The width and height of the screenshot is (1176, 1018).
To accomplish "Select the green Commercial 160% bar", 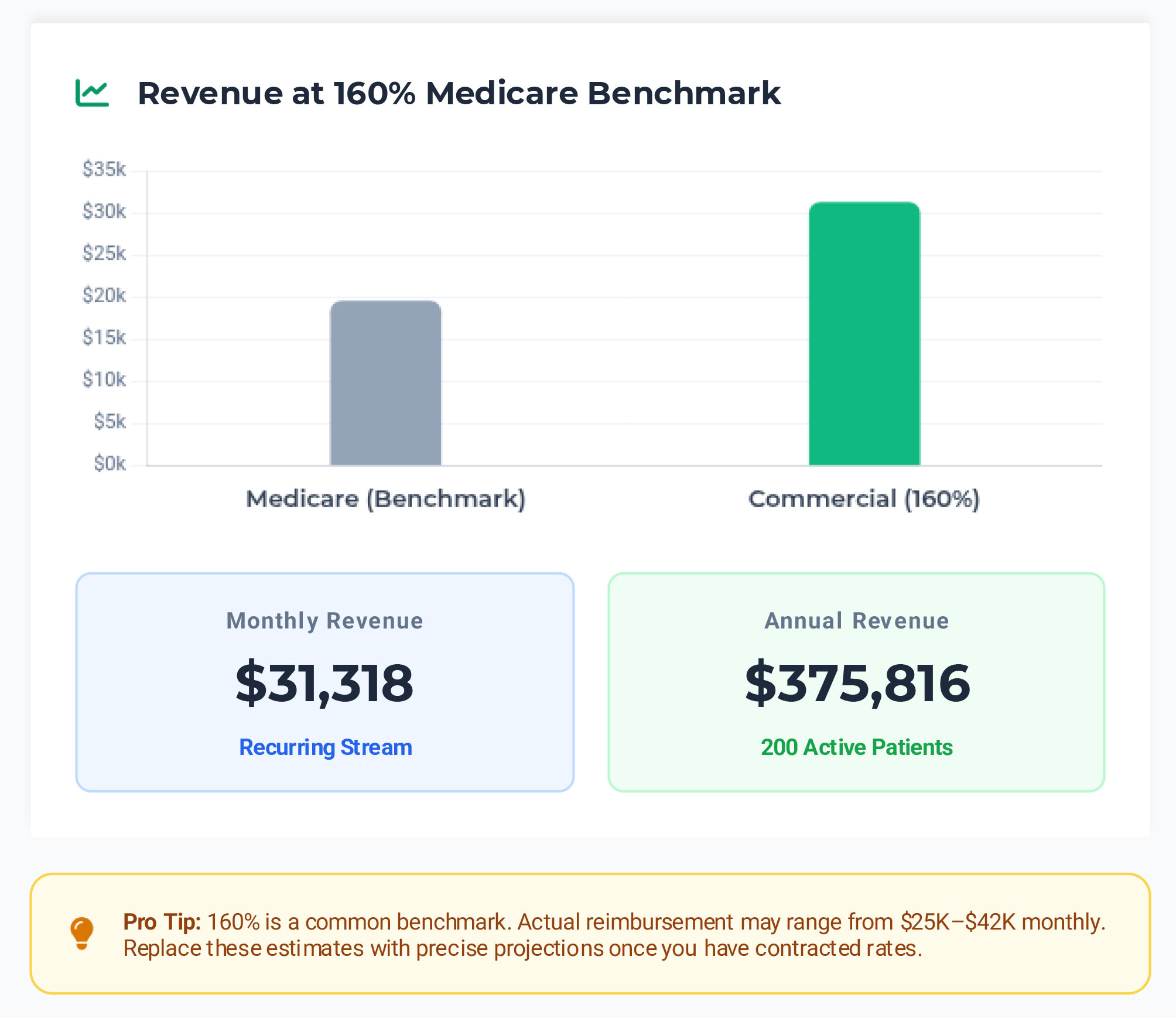I will pyautogui.click(x=864, y=334).
